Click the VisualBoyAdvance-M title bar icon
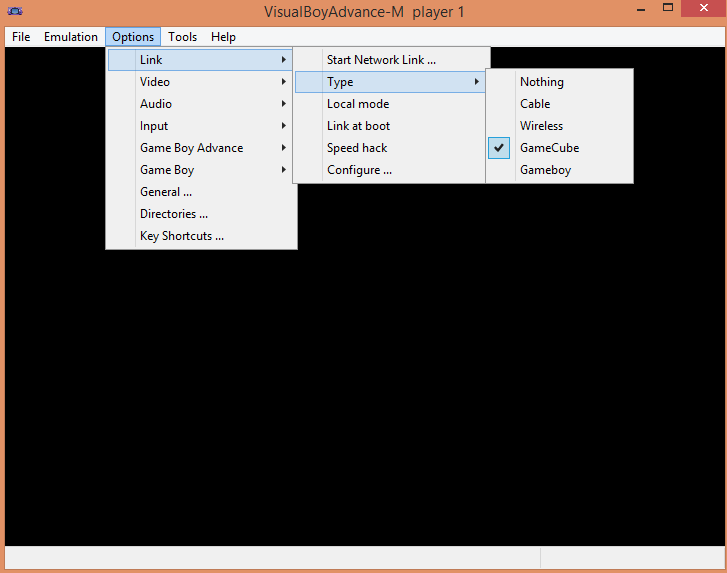 coord(15,11)
